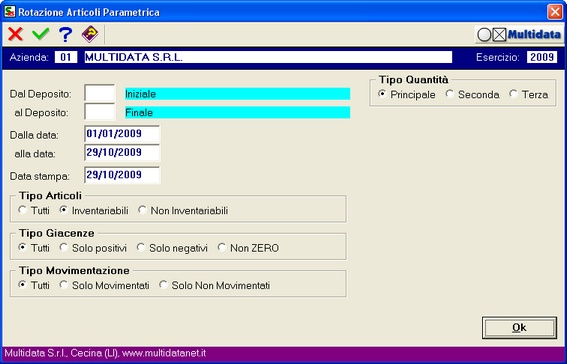Select Non Inventariabili article type
The height and width of the screenshot is (364, 567).
tap(183, 210)
